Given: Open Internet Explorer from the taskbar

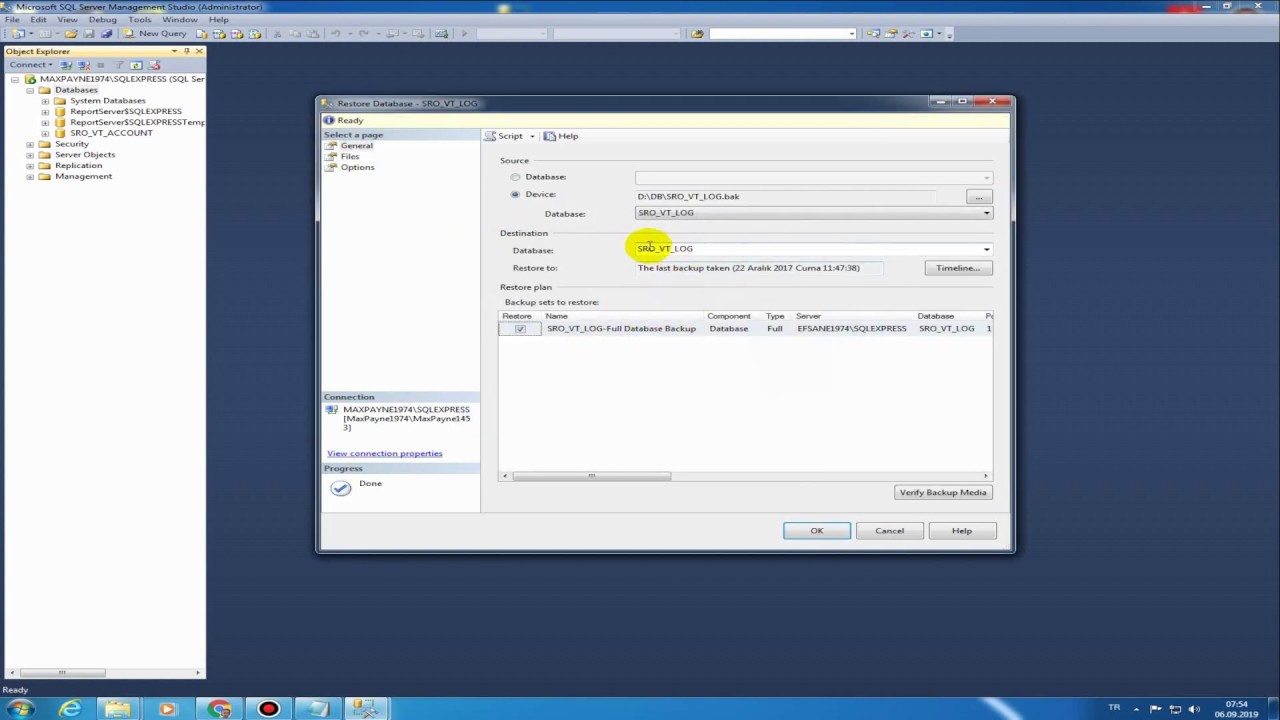Looking at the screenshot, I should 70,709.
